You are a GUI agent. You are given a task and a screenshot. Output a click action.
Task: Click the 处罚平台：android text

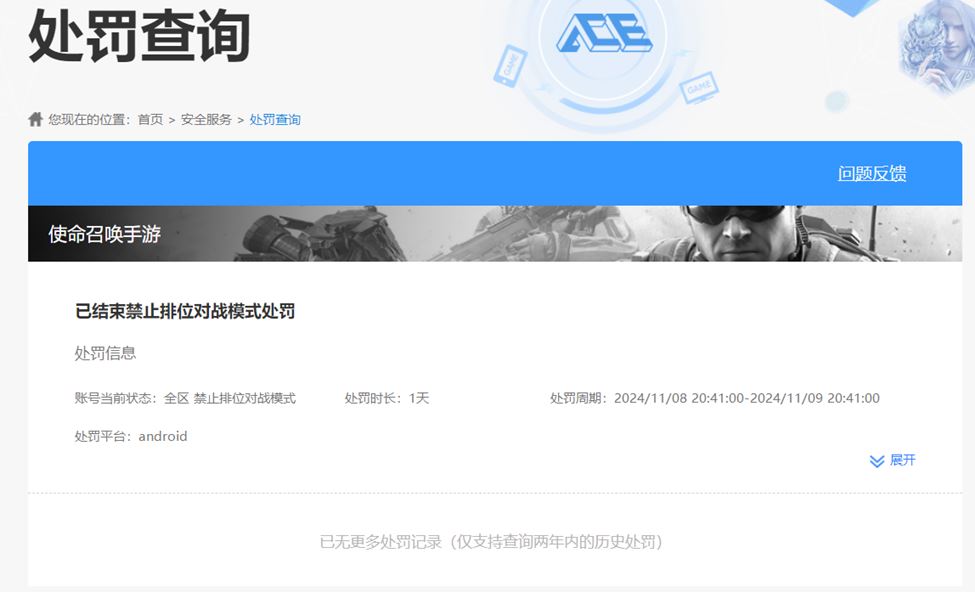pyautogui.click(x=131, y=436)
